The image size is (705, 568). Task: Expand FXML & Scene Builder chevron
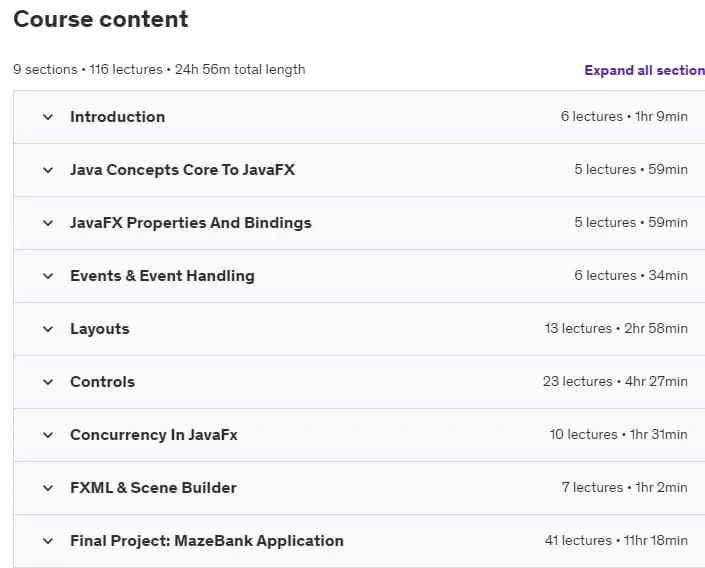pyautogui.click(x=48, y=488)
